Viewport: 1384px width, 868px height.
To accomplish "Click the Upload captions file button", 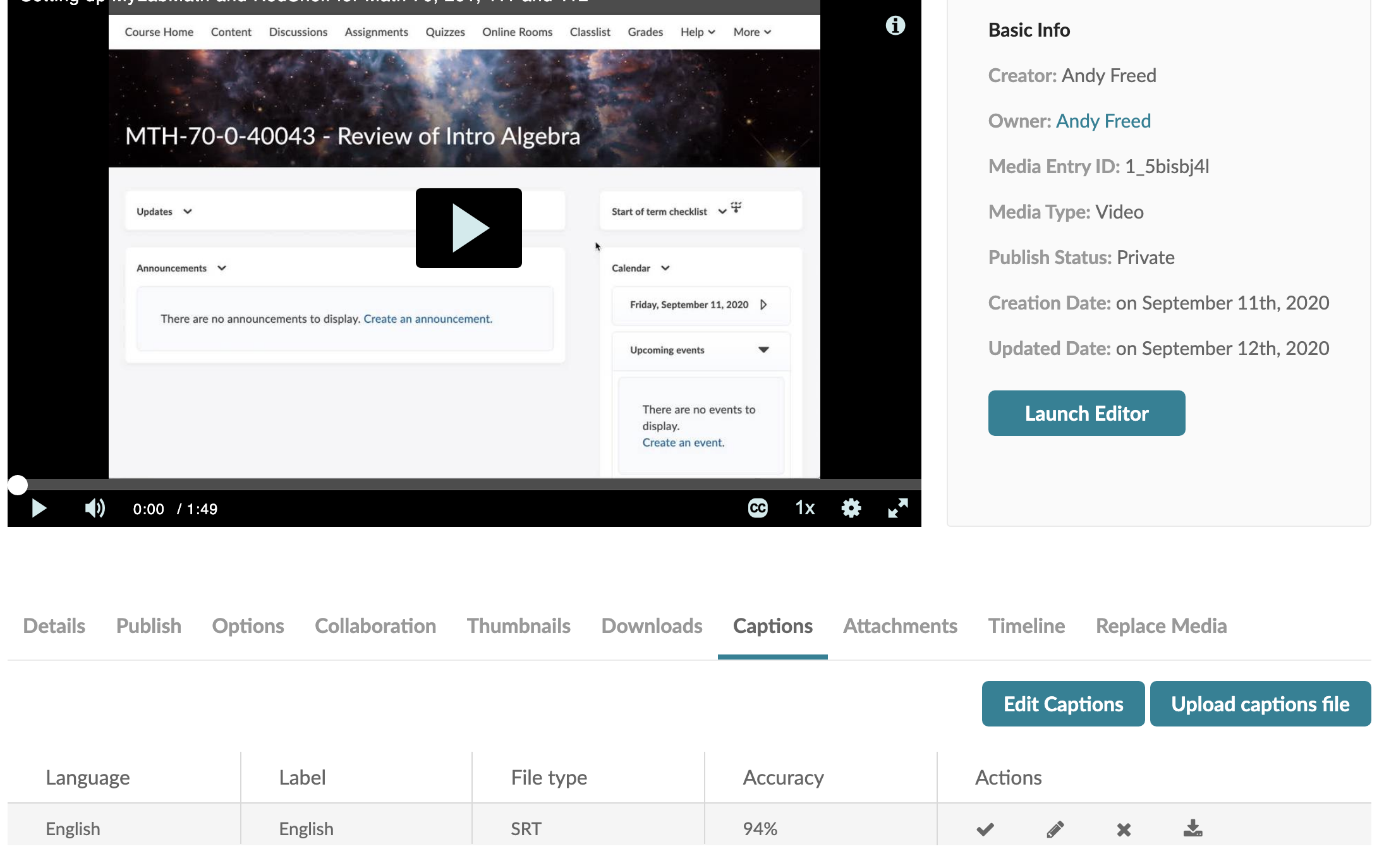I will (1260, 704).
